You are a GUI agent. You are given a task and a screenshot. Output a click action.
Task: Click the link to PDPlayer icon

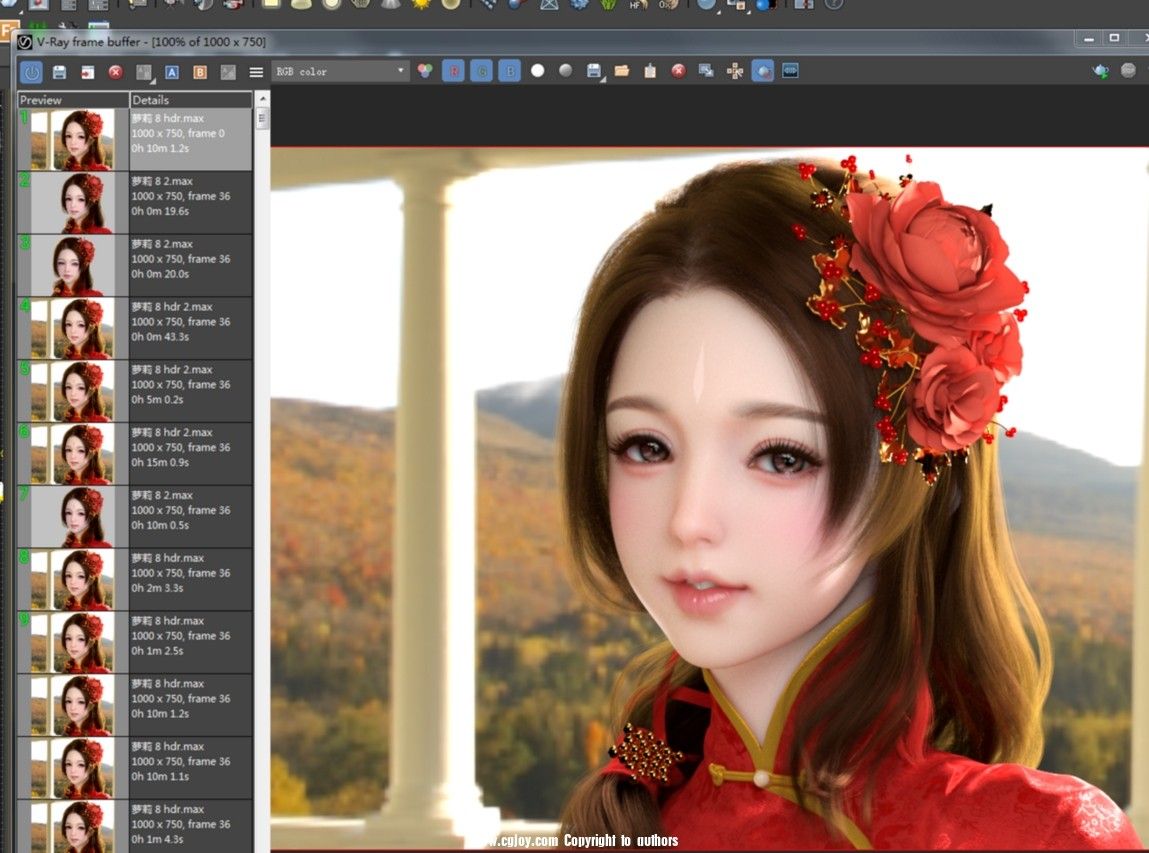click(x=791, y=70)
